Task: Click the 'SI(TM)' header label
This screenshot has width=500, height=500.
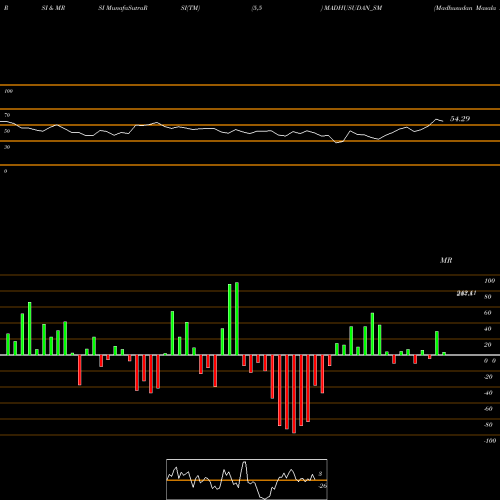Action: [190, 8]
